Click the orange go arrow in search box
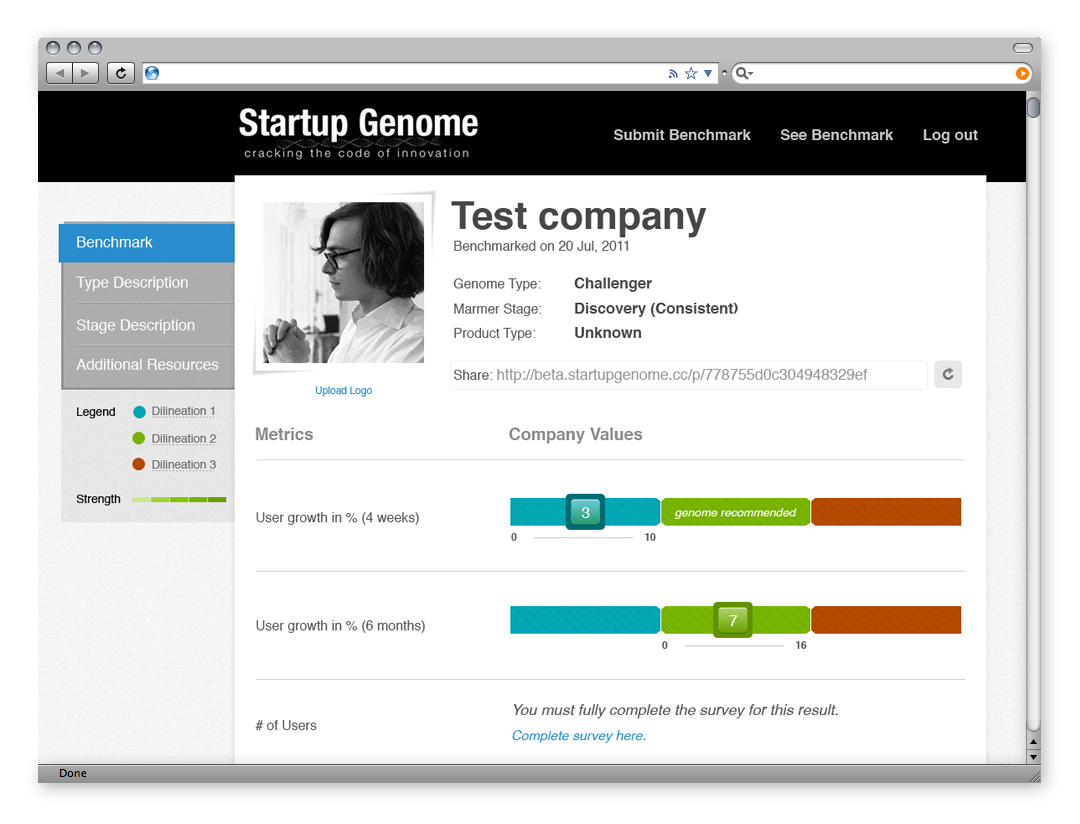Viewport: 1080px width, 824px height. 1022,73
